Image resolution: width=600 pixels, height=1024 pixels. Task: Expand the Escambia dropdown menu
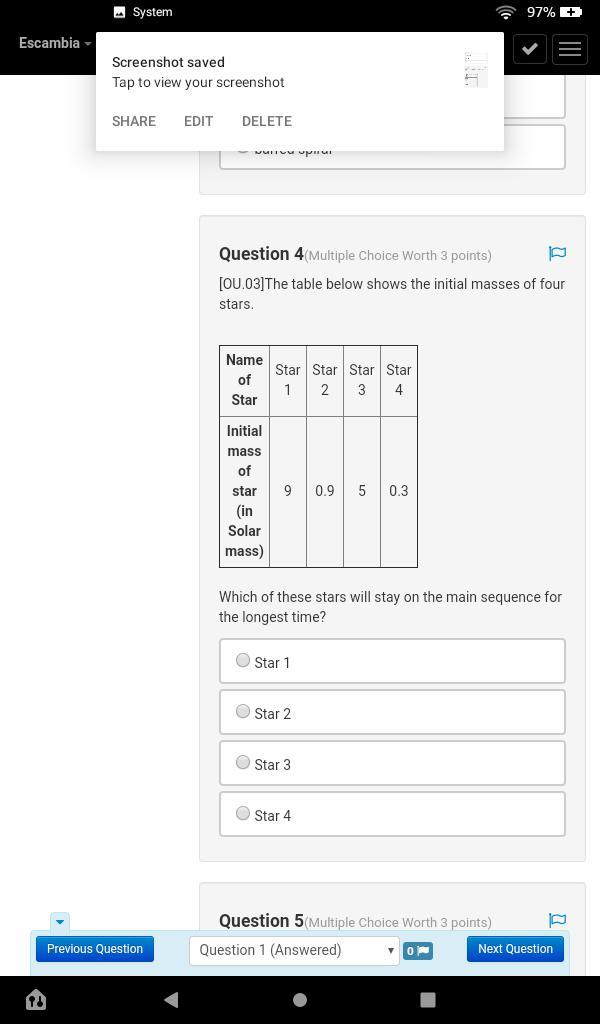(55, 43)
